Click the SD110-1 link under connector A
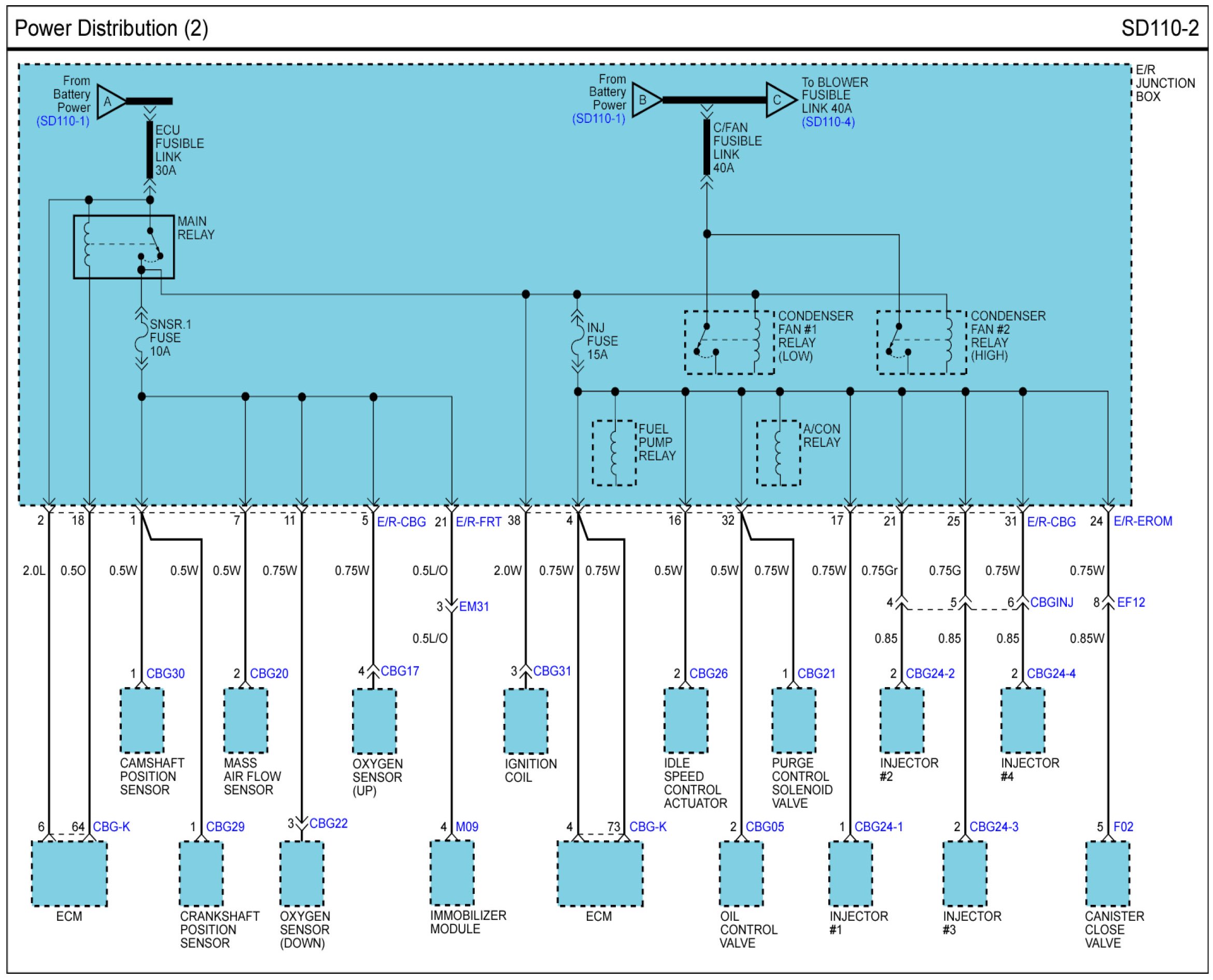Image resolution: width=1213 pixels, height=980 pixels. pos(63,121)
